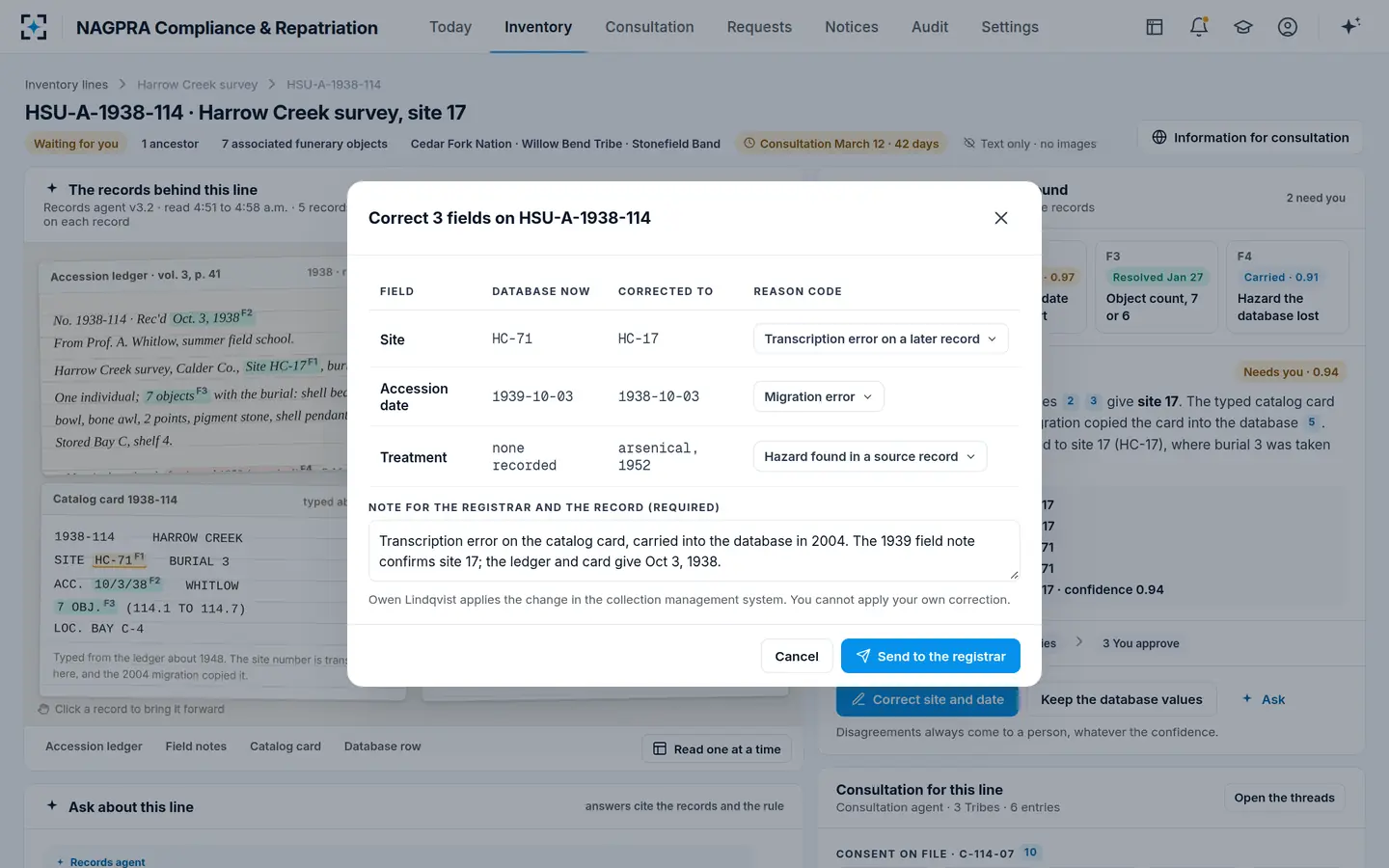Image resolution: width=1389 pixels, height=868 pixels.
Task: Expand the Migration error reason dropdown
Action: 818,396
